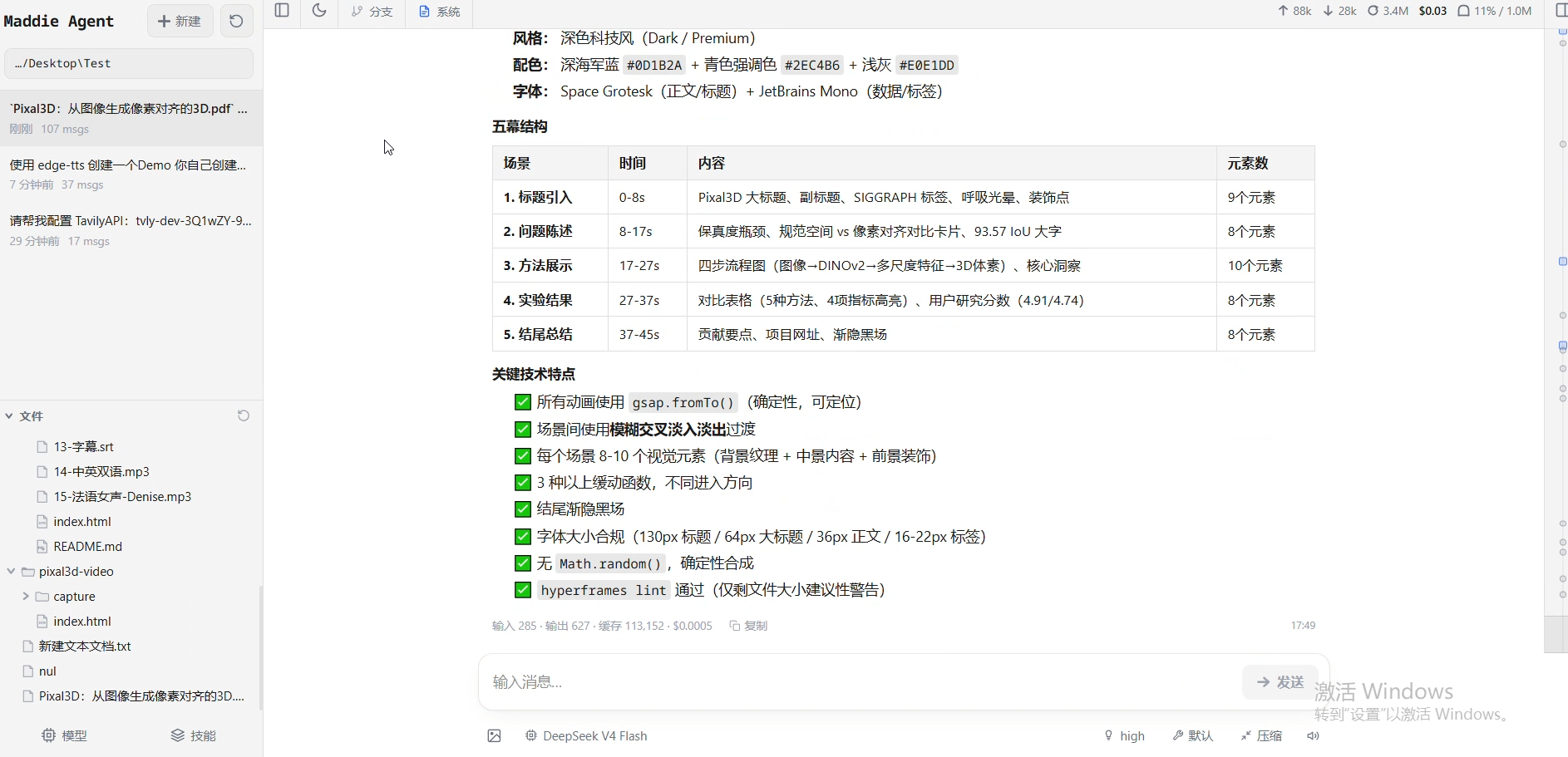
Task: Click the 27-37s time cell
Action: pyautogui.click(x=648, y=300)
